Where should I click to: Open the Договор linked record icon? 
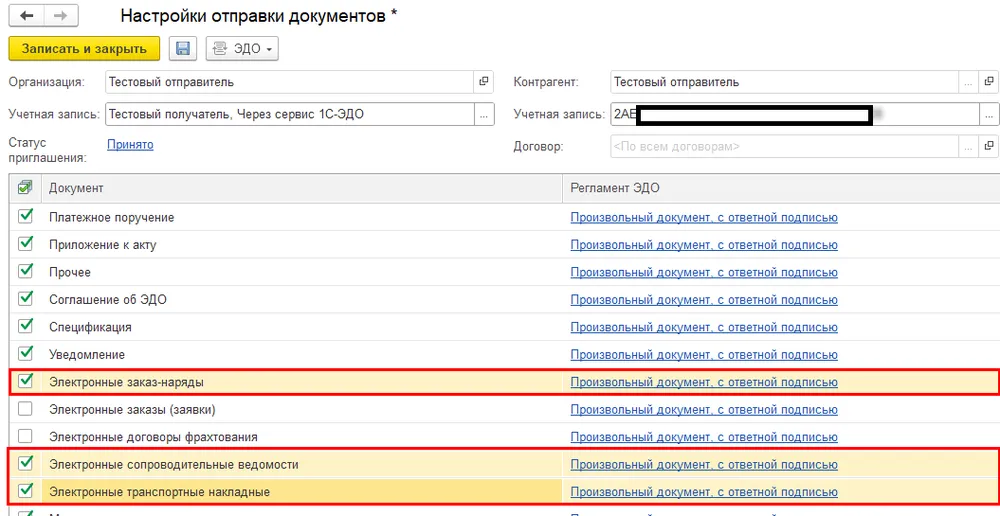tap(989, 146)
